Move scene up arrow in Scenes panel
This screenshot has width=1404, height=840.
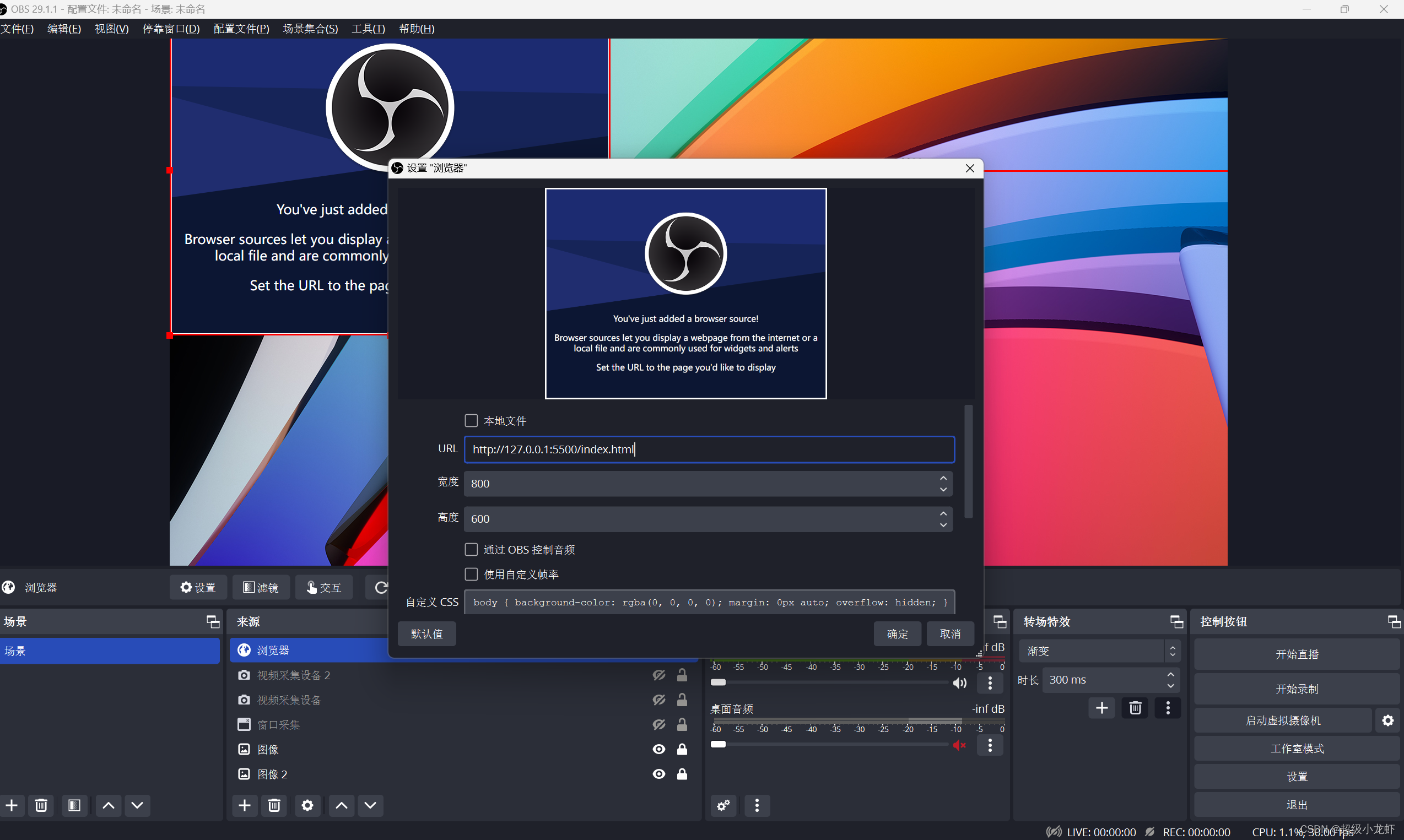108,805
